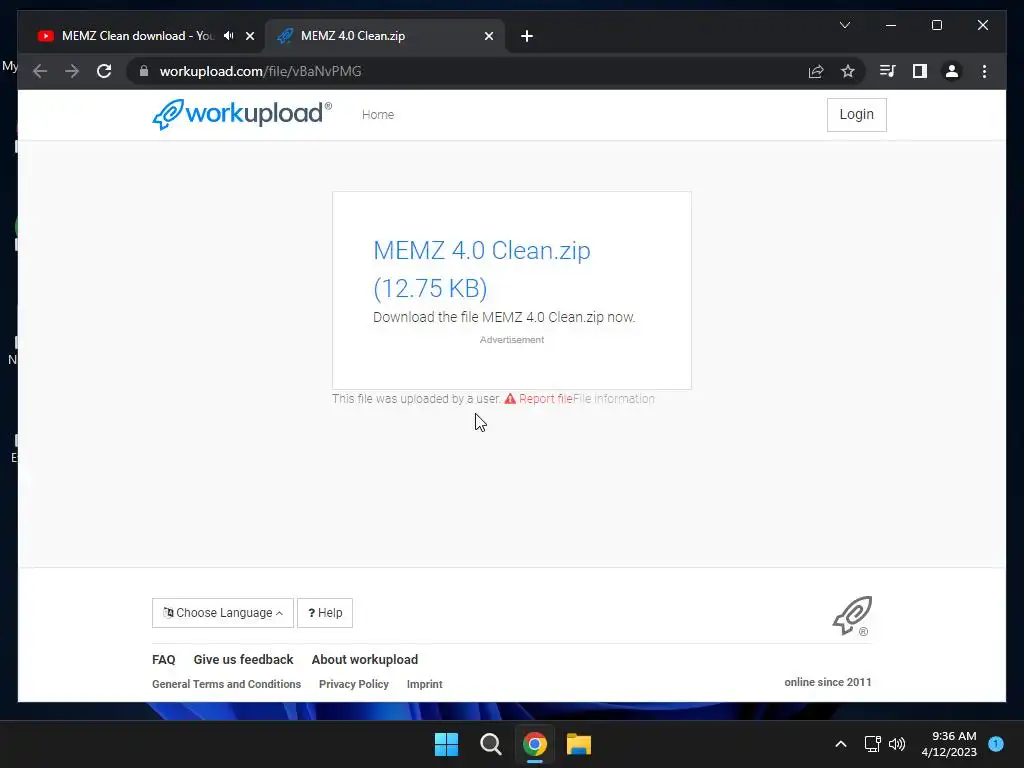Open the tab search dropdown arrow
Viewport: 1024px width, 768px height.
pyautogui.click(x=844, y=25)
